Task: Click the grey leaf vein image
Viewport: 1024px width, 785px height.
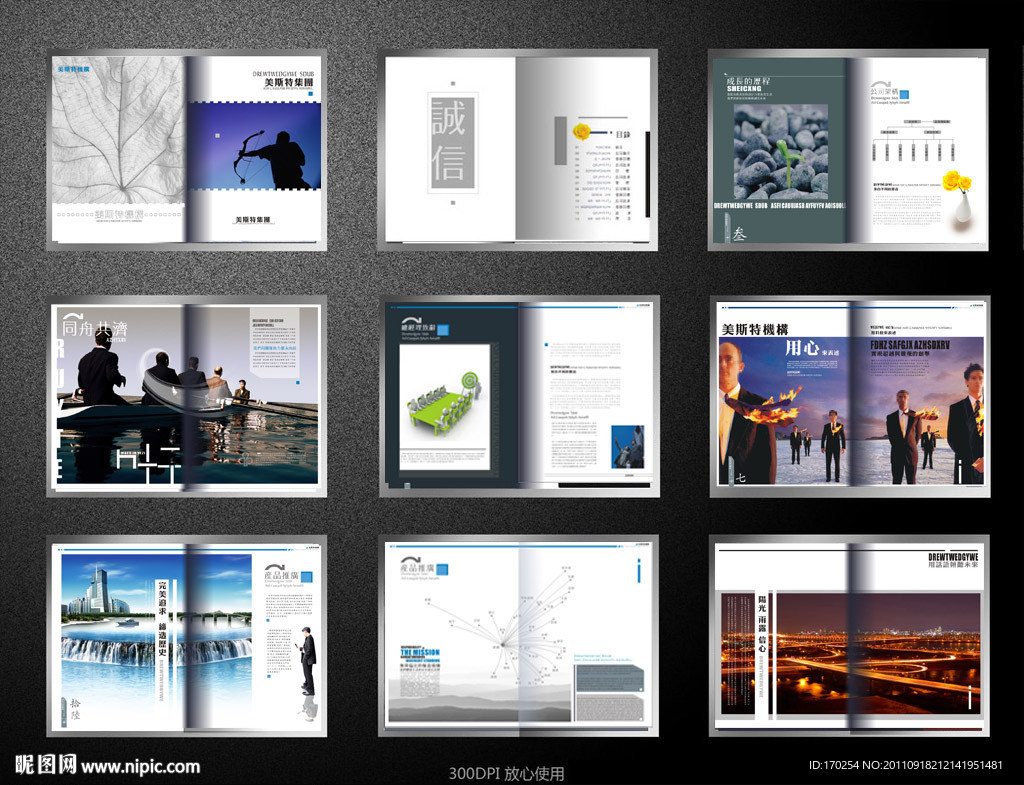Action: click(119, 130)
